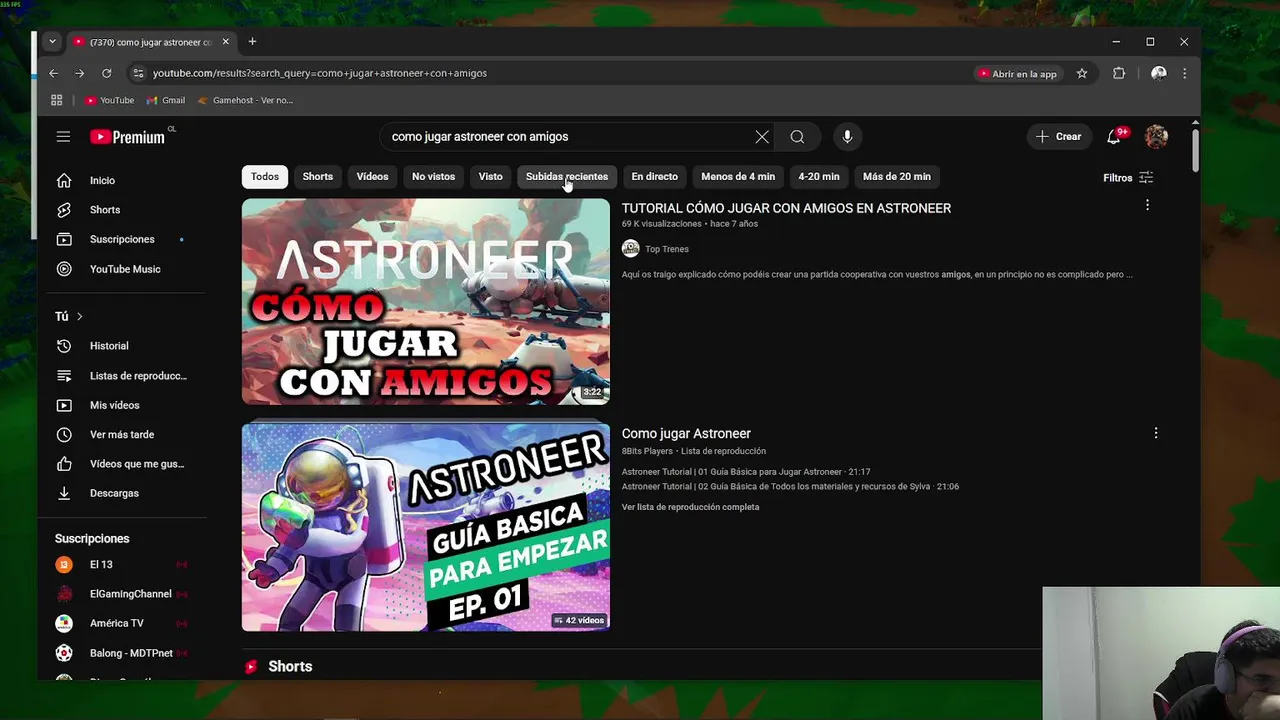Go forward in the browser

(x=80, y=73)
